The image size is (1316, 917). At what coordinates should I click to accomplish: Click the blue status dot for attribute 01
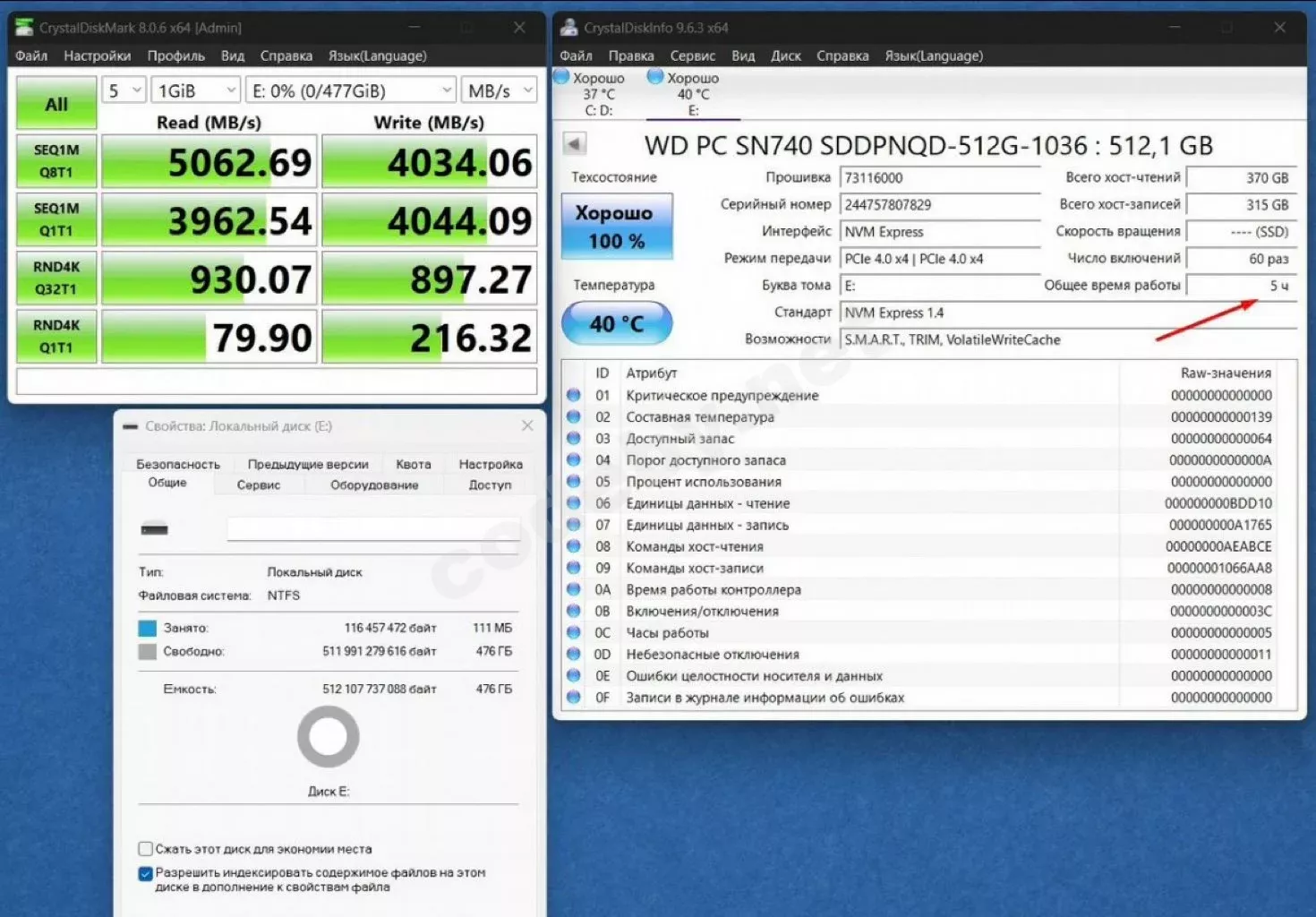pyautogui.click(x=574, y=395)
